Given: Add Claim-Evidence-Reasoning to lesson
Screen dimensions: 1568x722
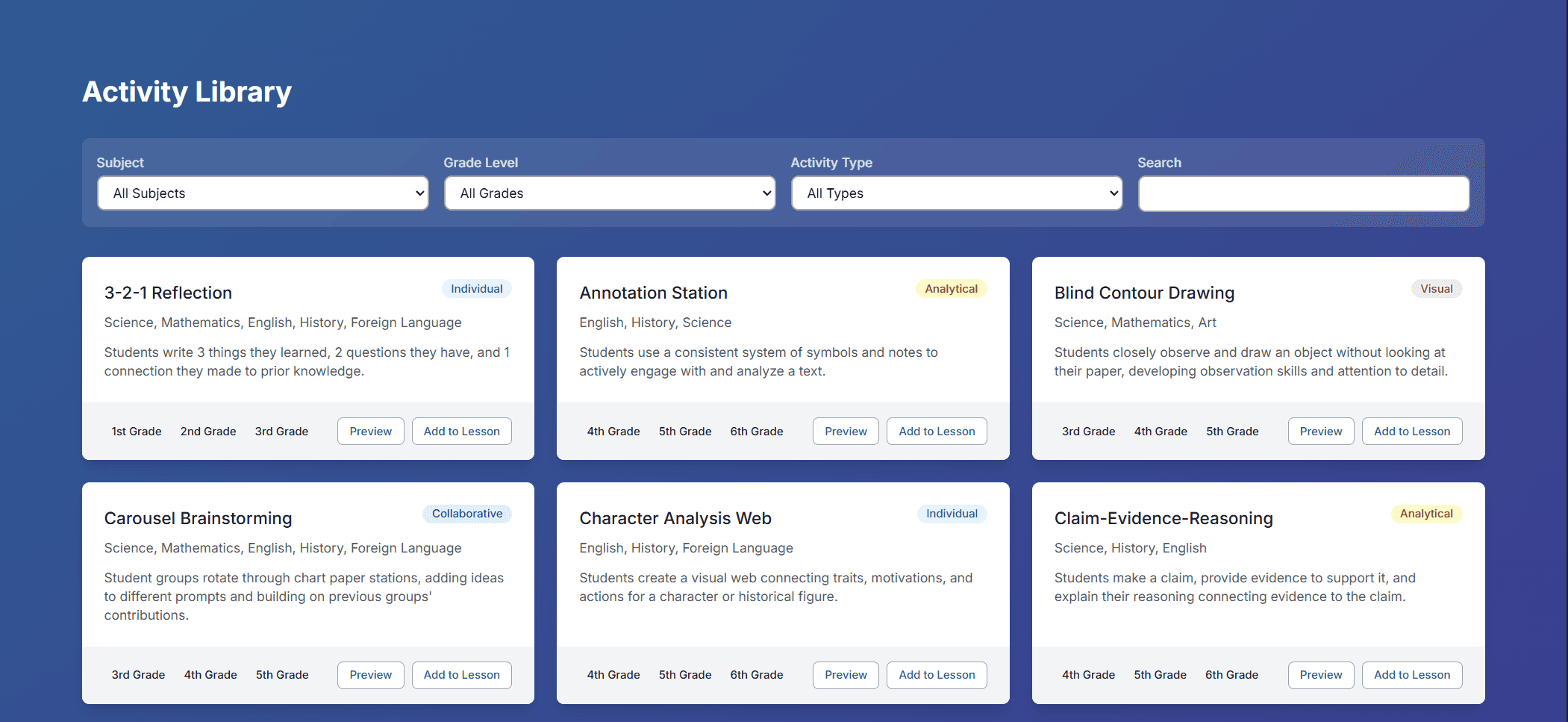Looking at the screenshot, I should click(x=1412, y=675).
